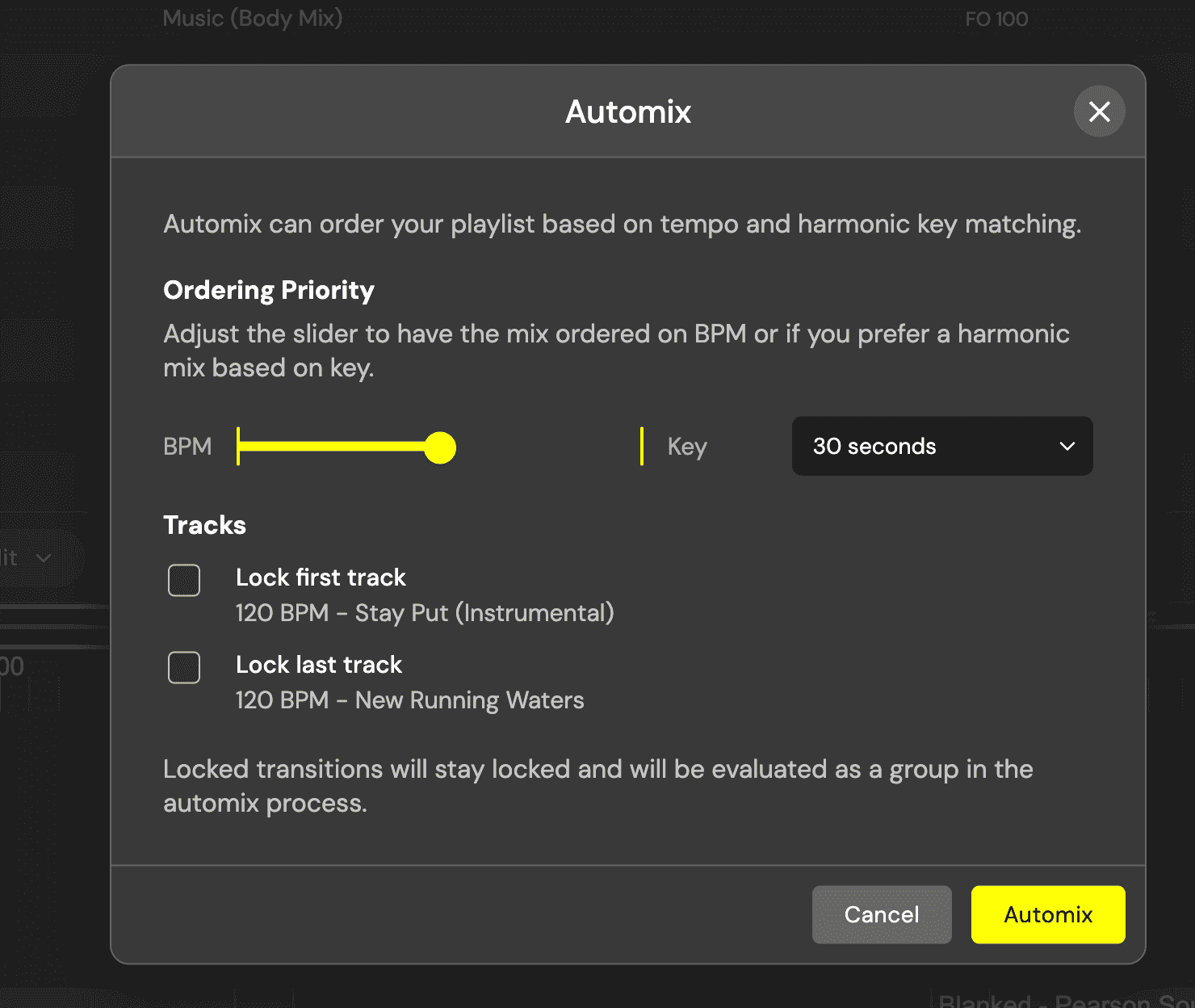The height and width of the screenshot is (1008, 1195).
Task: Click the chevron arrow in the seconds dropdown
Action: point(1067,447)
